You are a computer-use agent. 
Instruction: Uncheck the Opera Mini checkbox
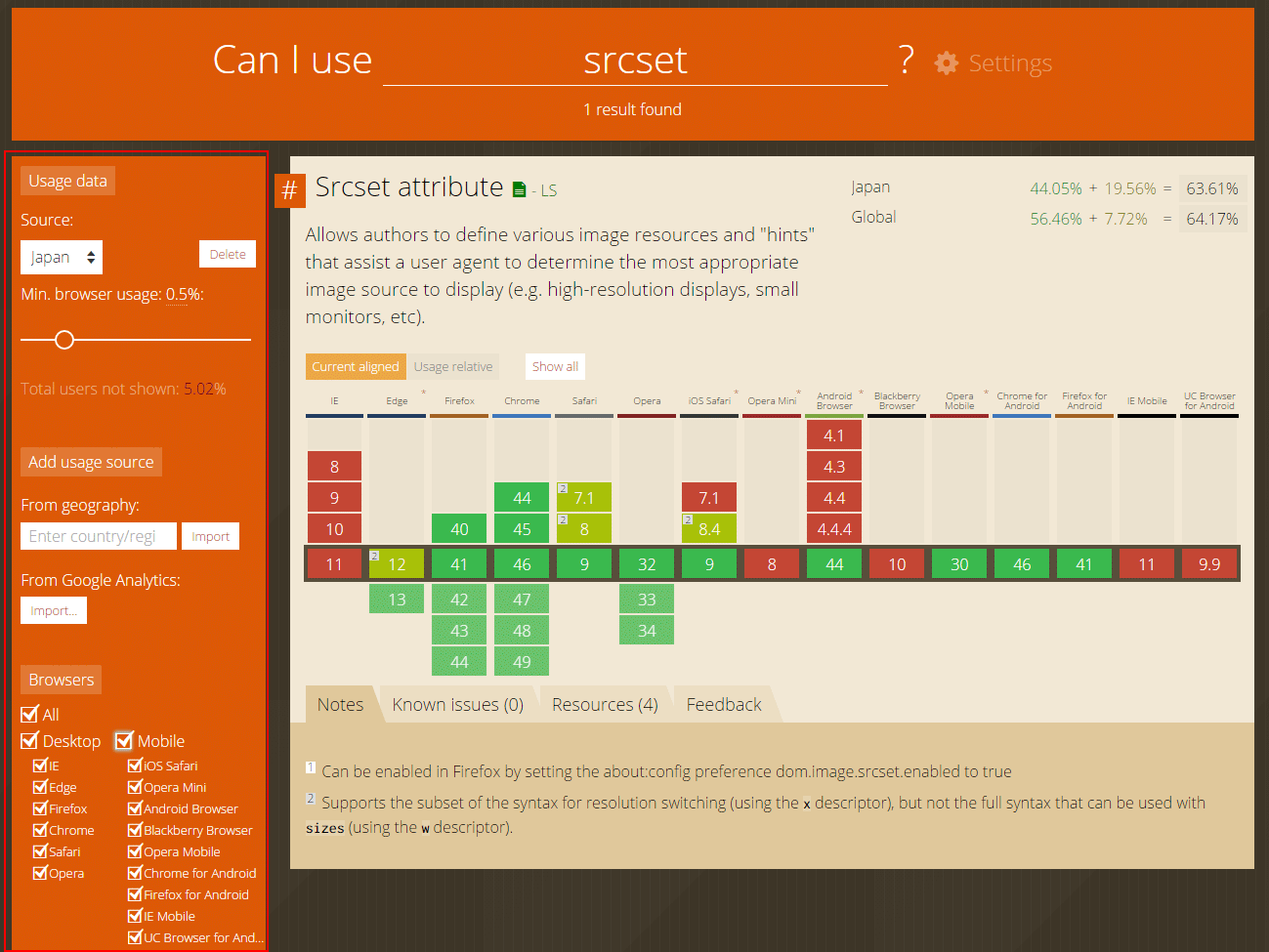tap(135, 786)
